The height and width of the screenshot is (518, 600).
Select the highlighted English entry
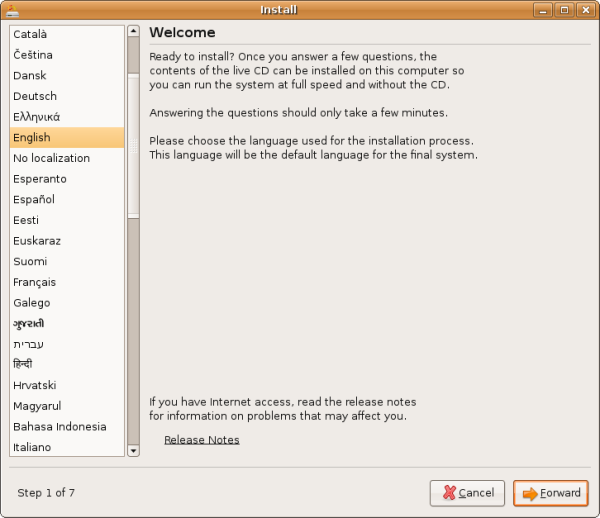point(67,138)
